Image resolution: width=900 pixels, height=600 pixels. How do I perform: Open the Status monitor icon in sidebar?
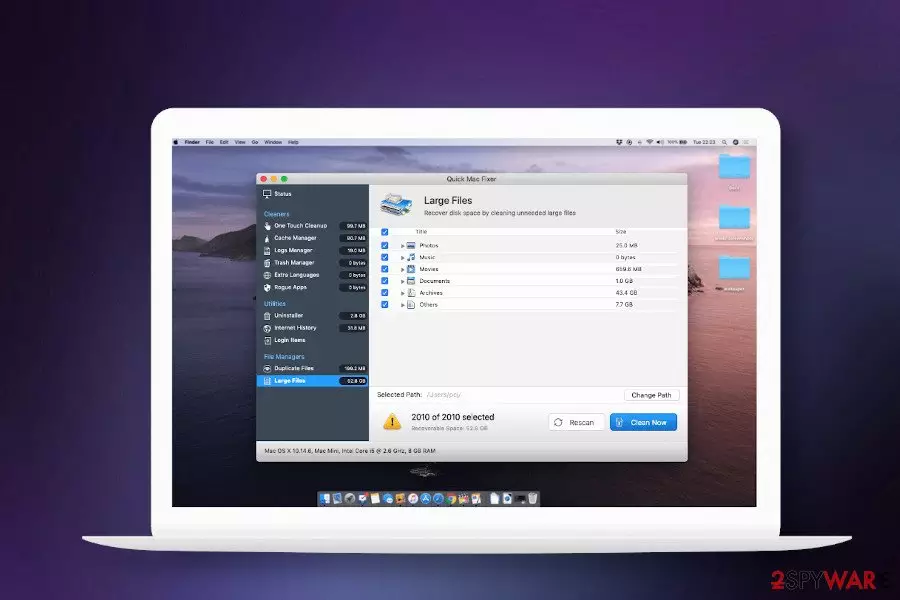pos(267,194)
